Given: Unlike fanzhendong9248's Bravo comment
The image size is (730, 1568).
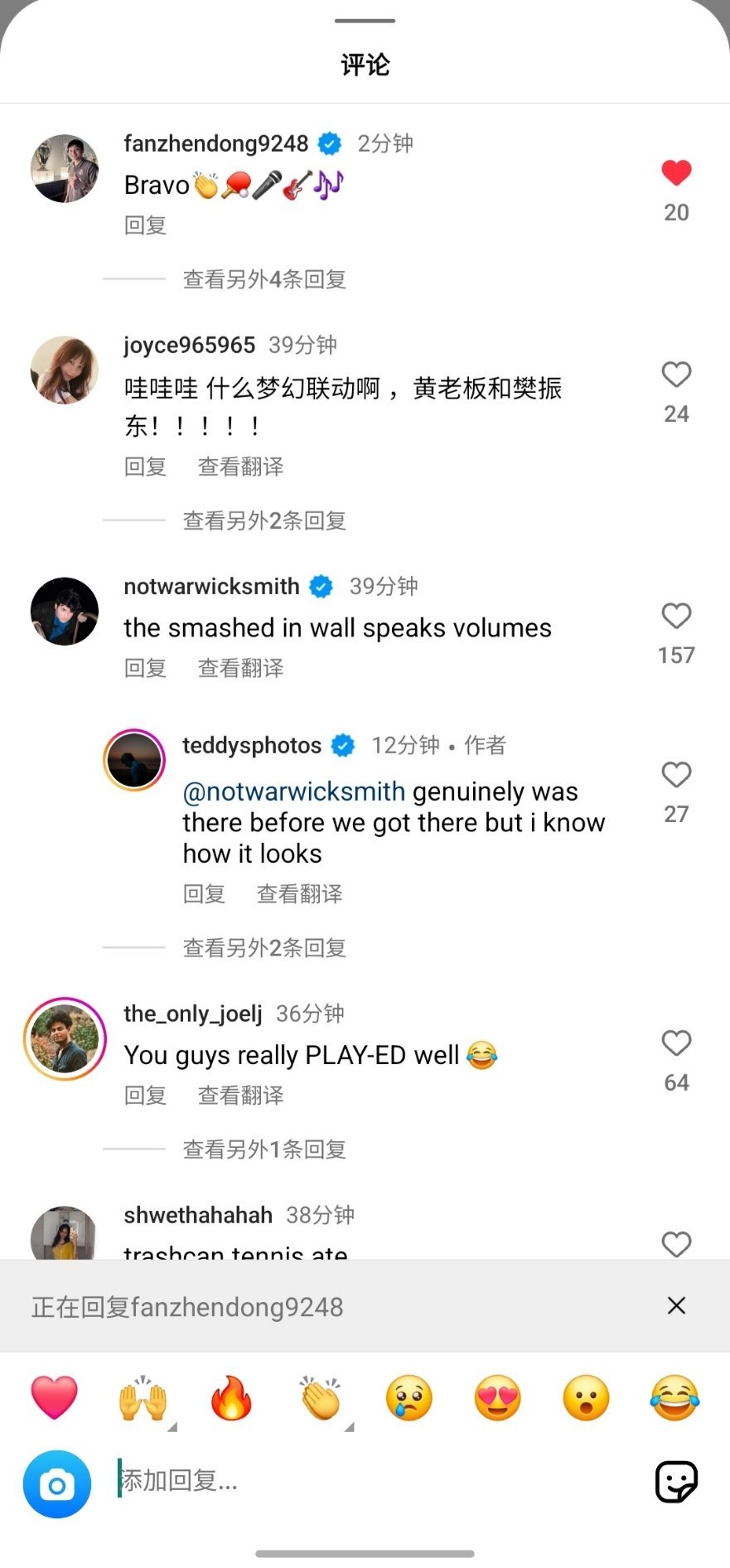Looking at the screenshot, I should 676,172.
